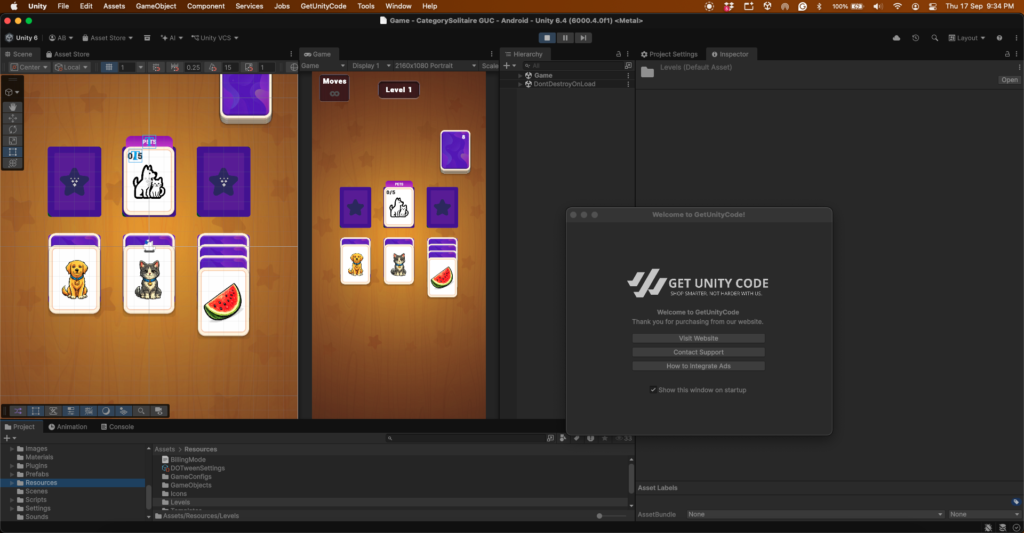Open the undo history clock icon

pos(916,38)
